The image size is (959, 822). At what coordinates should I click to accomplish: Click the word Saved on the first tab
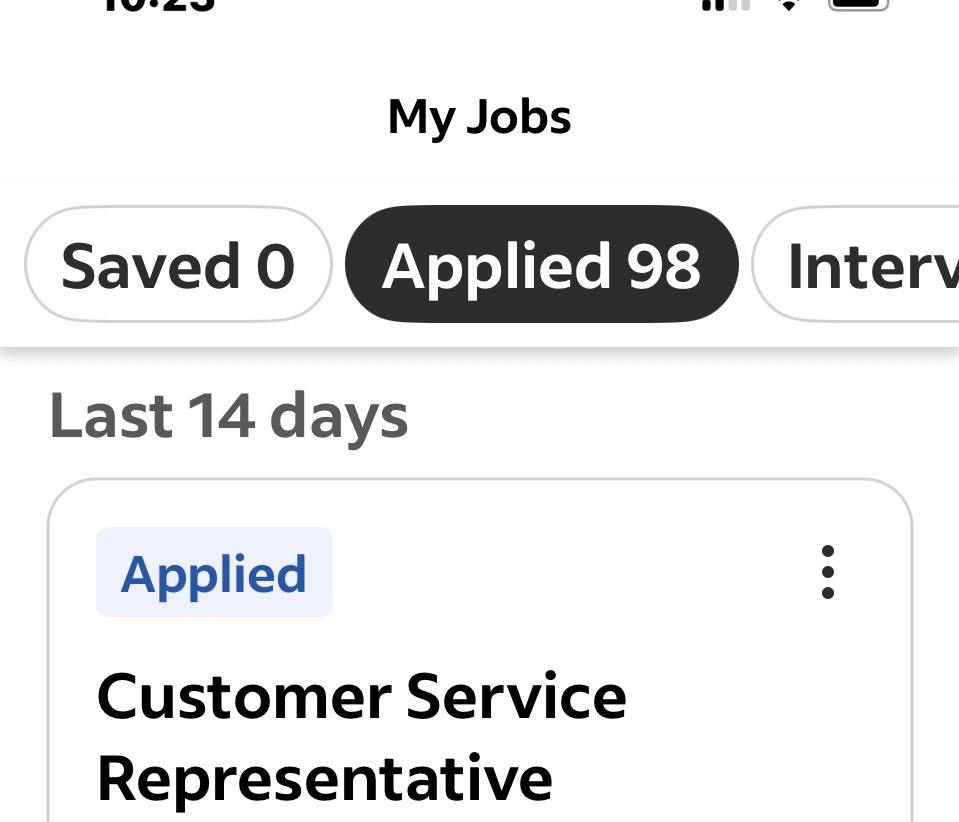[150, 266]
